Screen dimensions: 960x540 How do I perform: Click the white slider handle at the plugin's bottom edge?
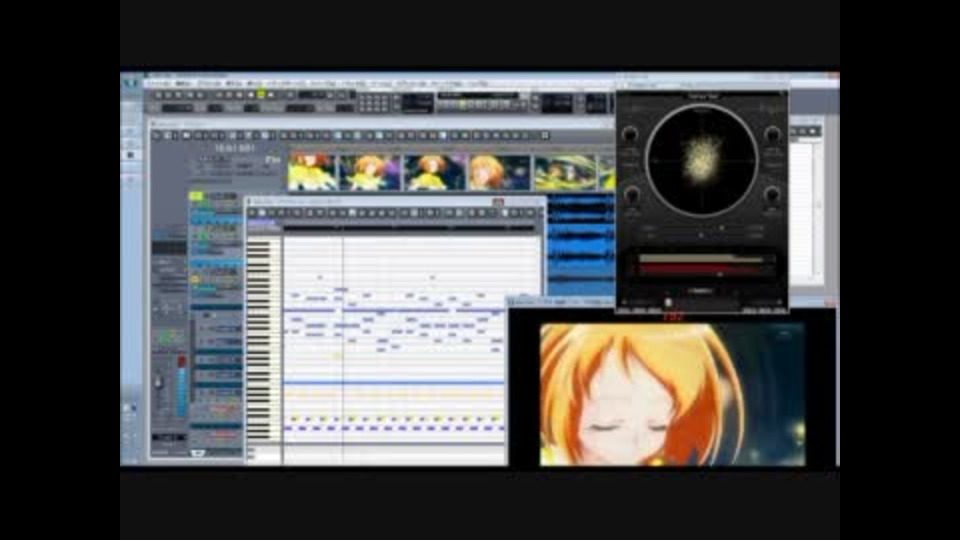pyautogui.click(x=668, y=302)
